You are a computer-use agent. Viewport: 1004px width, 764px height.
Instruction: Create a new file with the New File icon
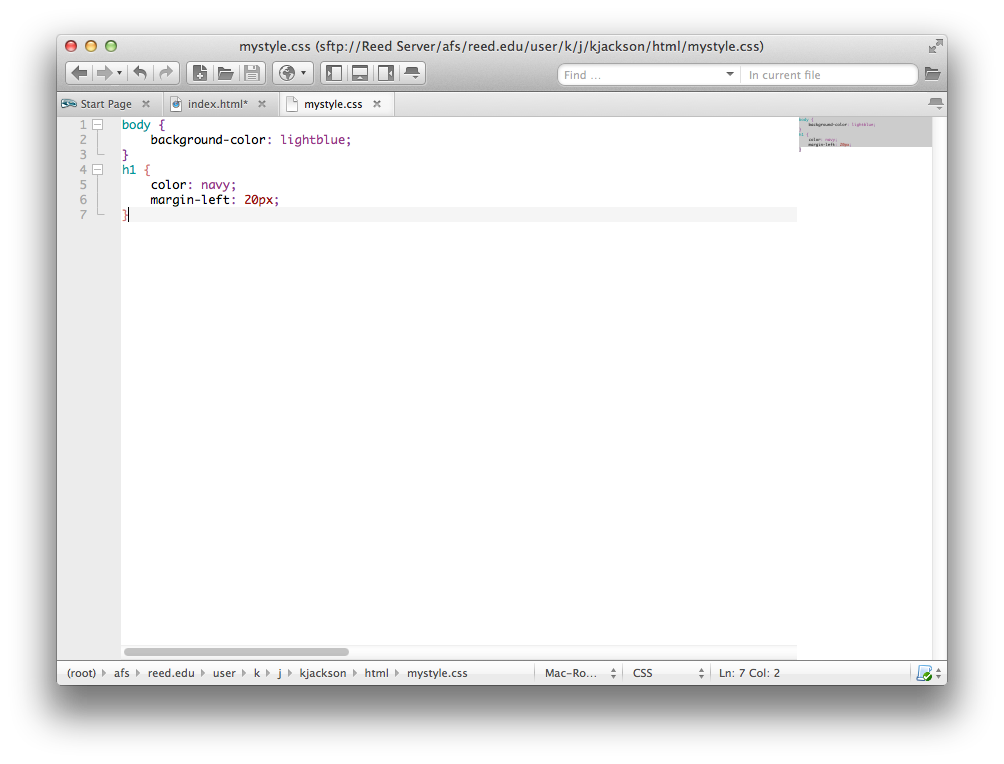point(200,73)
